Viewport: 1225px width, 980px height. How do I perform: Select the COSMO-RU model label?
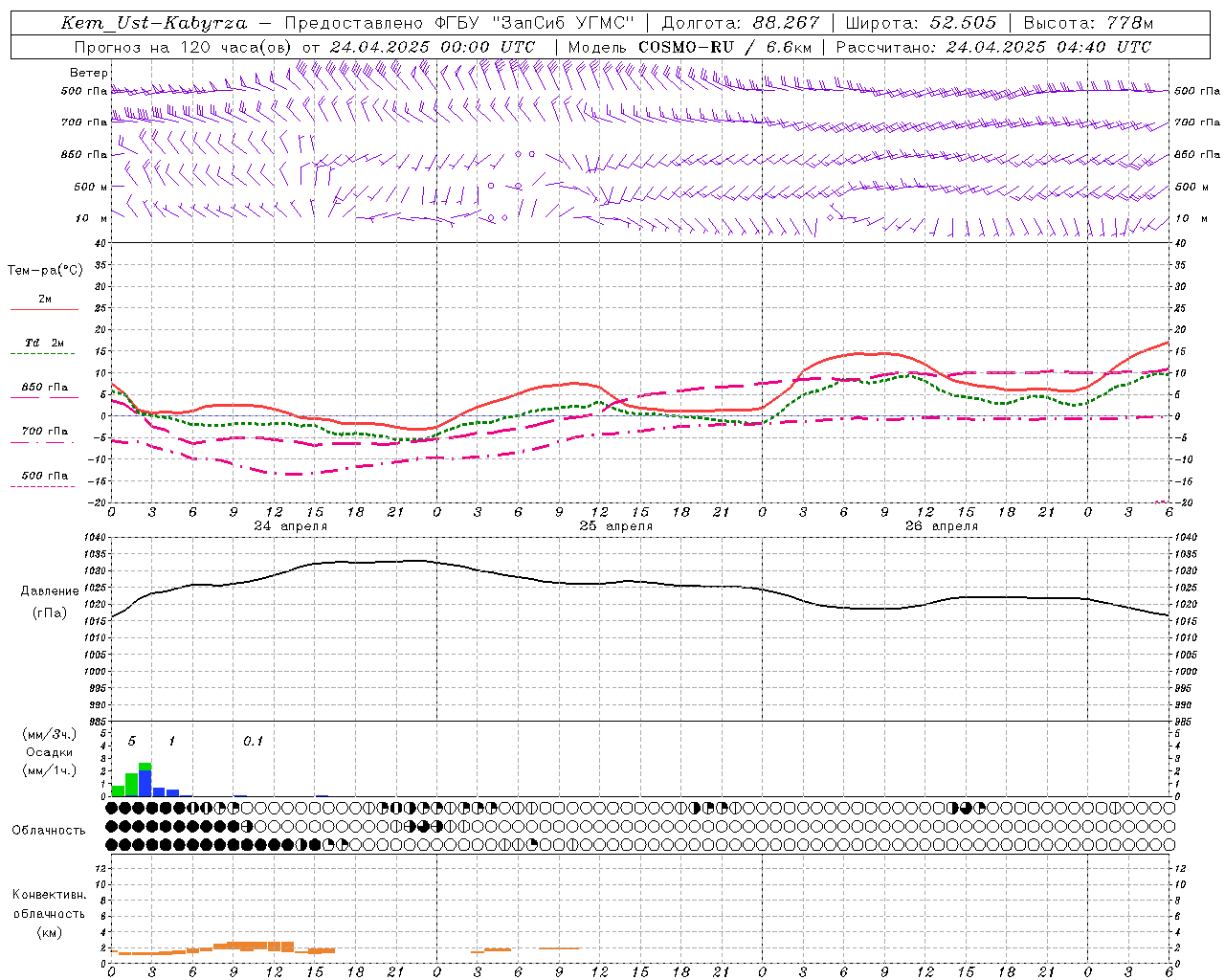point(680,47)
